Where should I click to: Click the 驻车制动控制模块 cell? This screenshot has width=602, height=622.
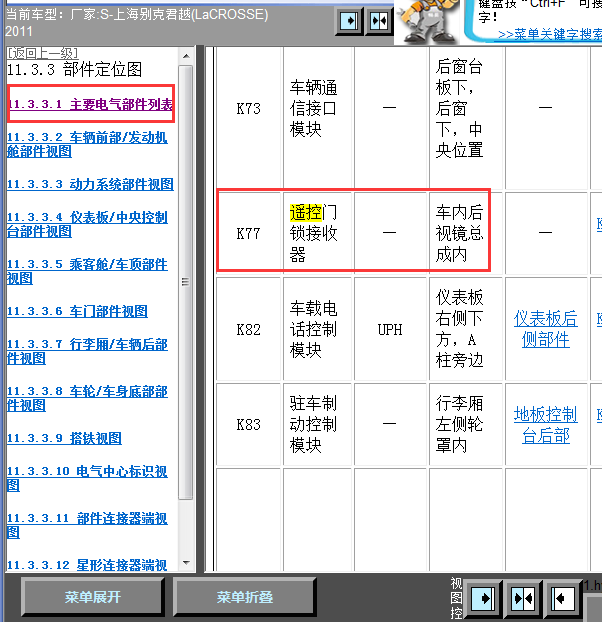318,425
